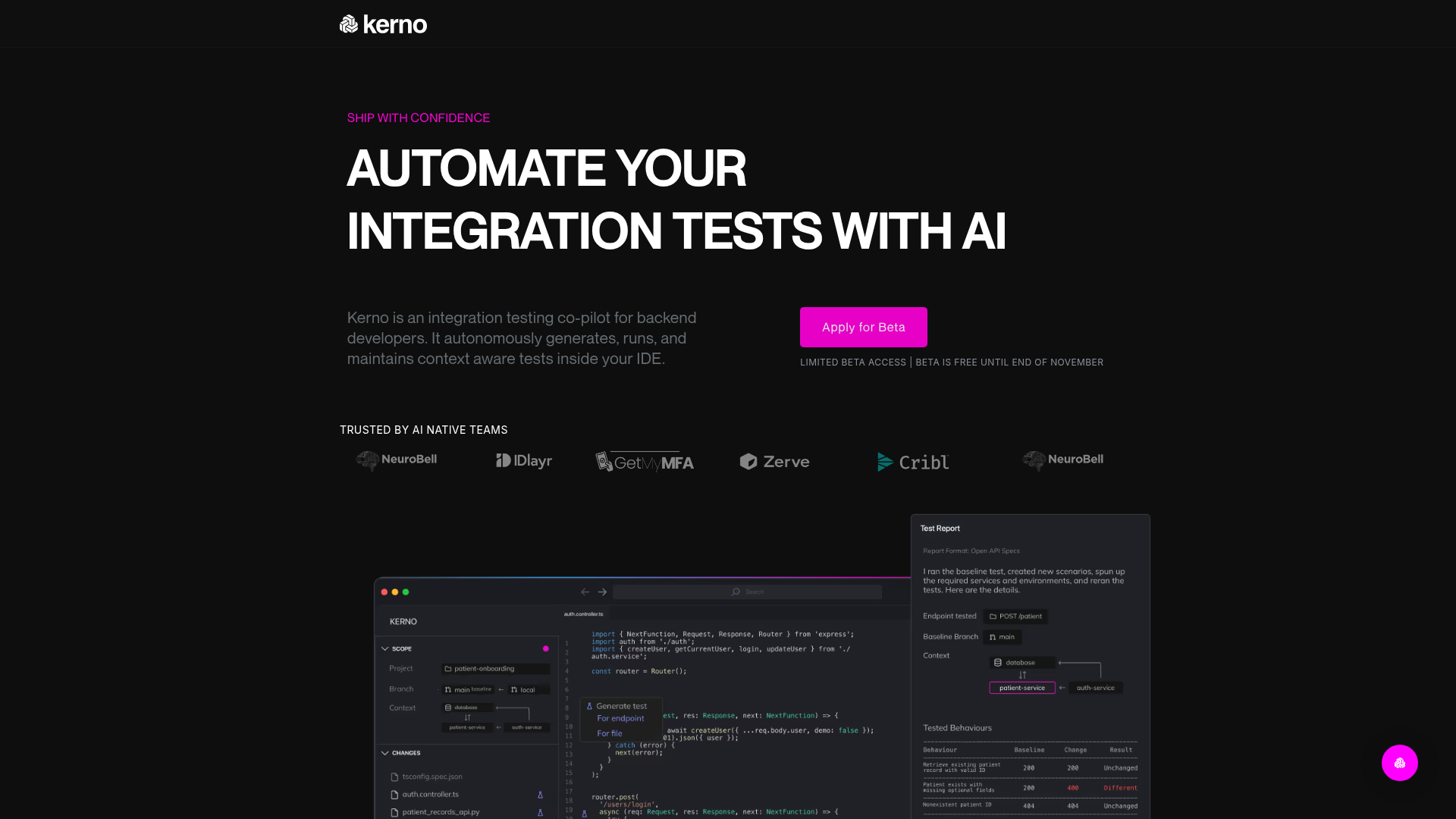Toggle the pink status dot in SCOPE header
Image resolution: width=1456 pixels, height=819 pixels.
coord(546,649)
